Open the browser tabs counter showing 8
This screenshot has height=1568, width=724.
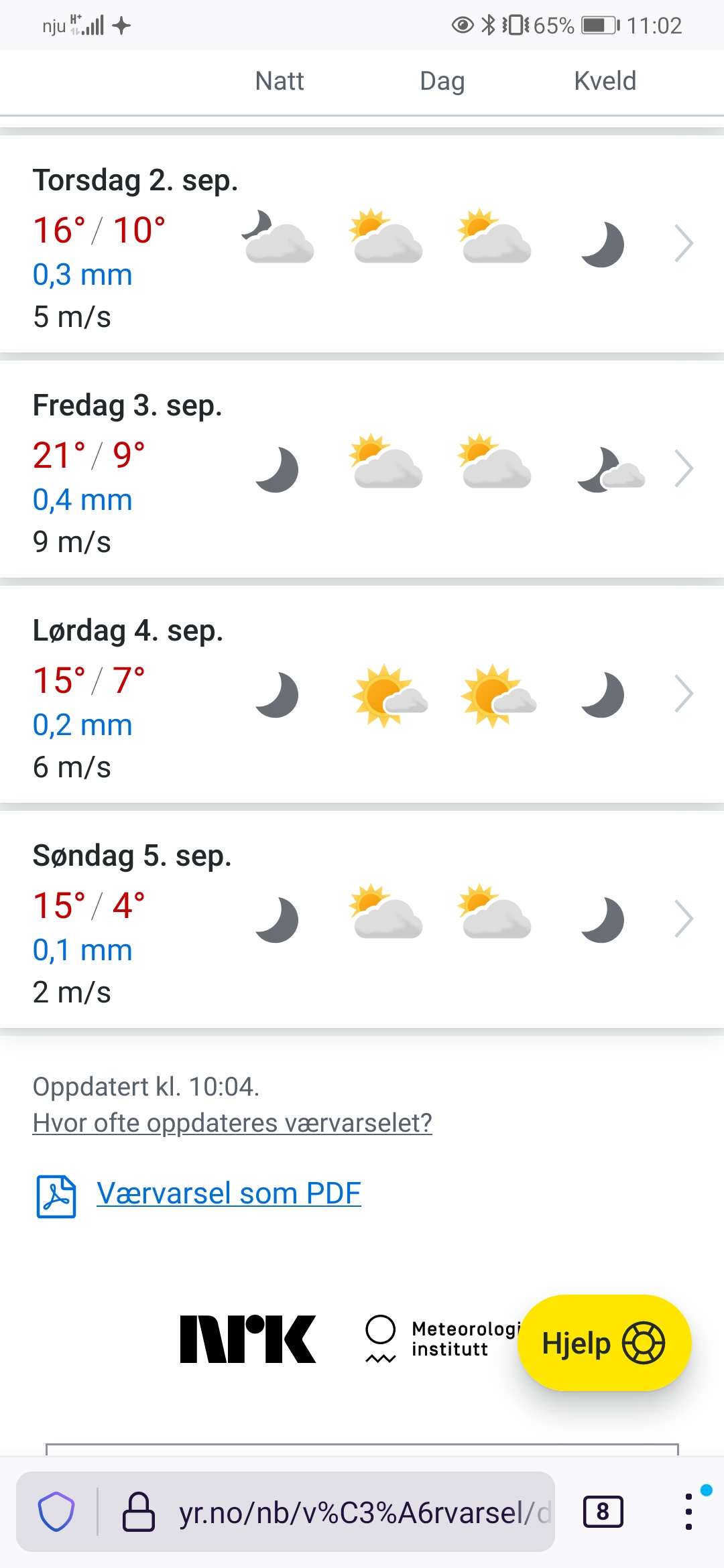coord(603,1512)
